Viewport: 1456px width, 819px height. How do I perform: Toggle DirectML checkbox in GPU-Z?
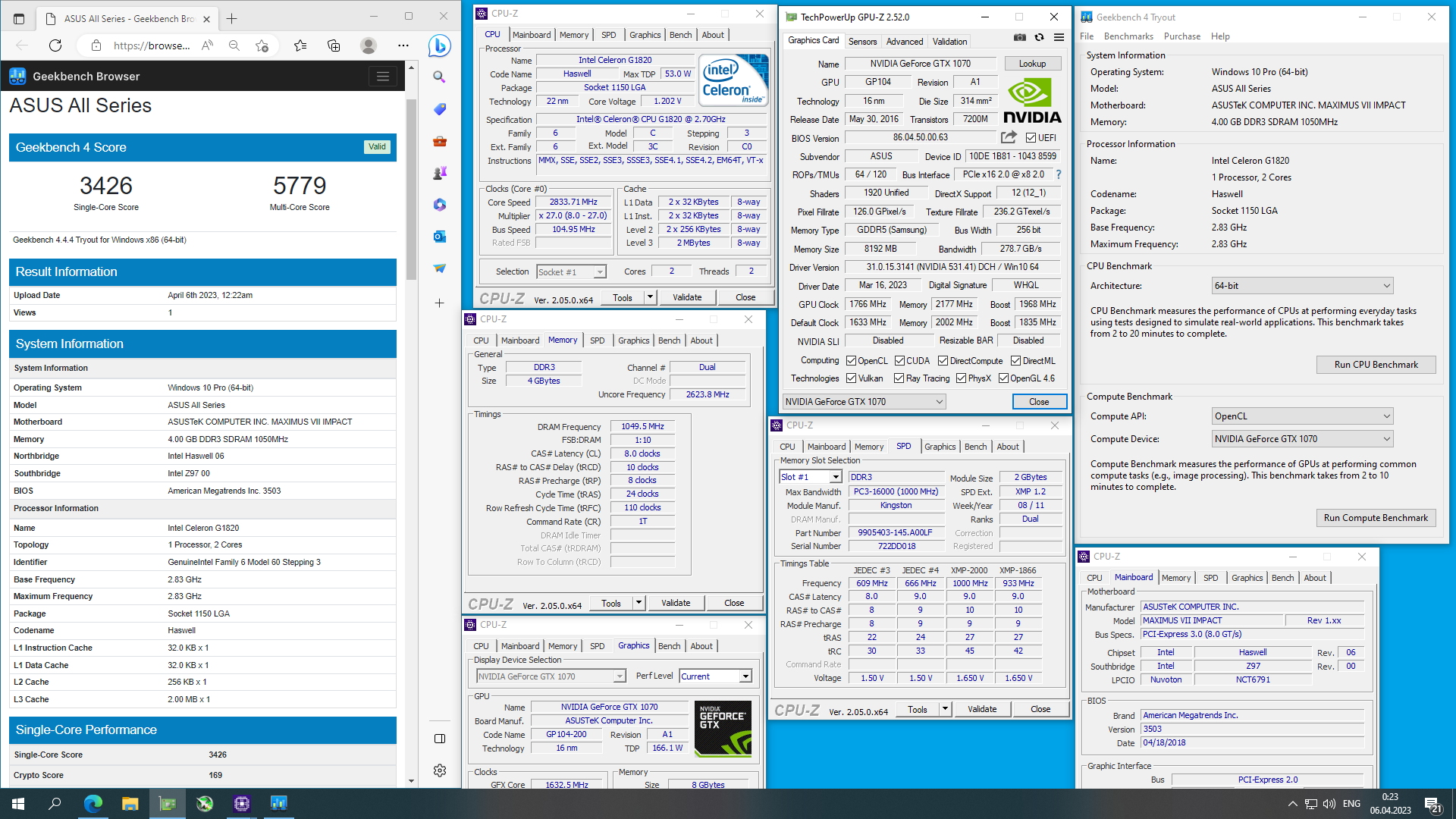pos(1015,361)
